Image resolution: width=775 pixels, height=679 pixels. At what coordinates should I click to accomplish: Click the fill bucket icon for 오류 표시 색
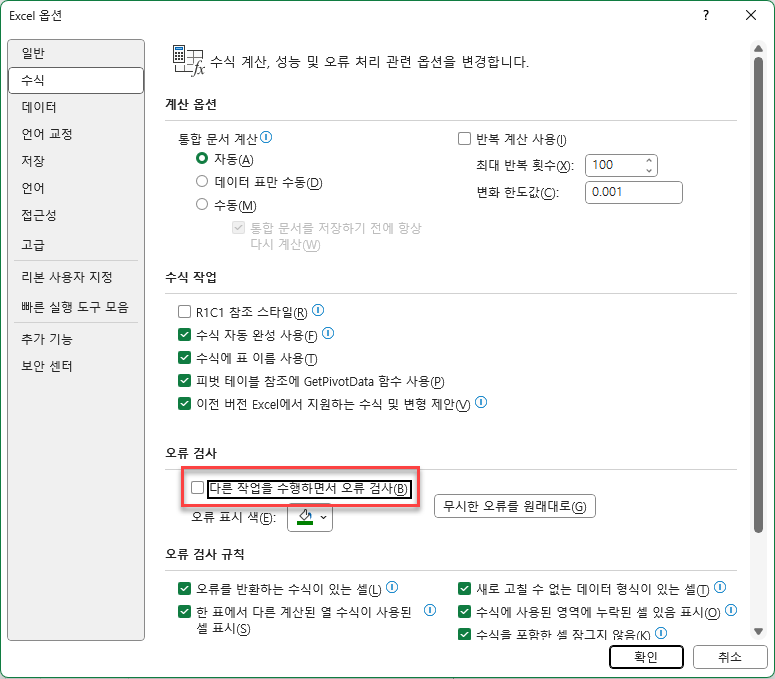tap(305, 517)
